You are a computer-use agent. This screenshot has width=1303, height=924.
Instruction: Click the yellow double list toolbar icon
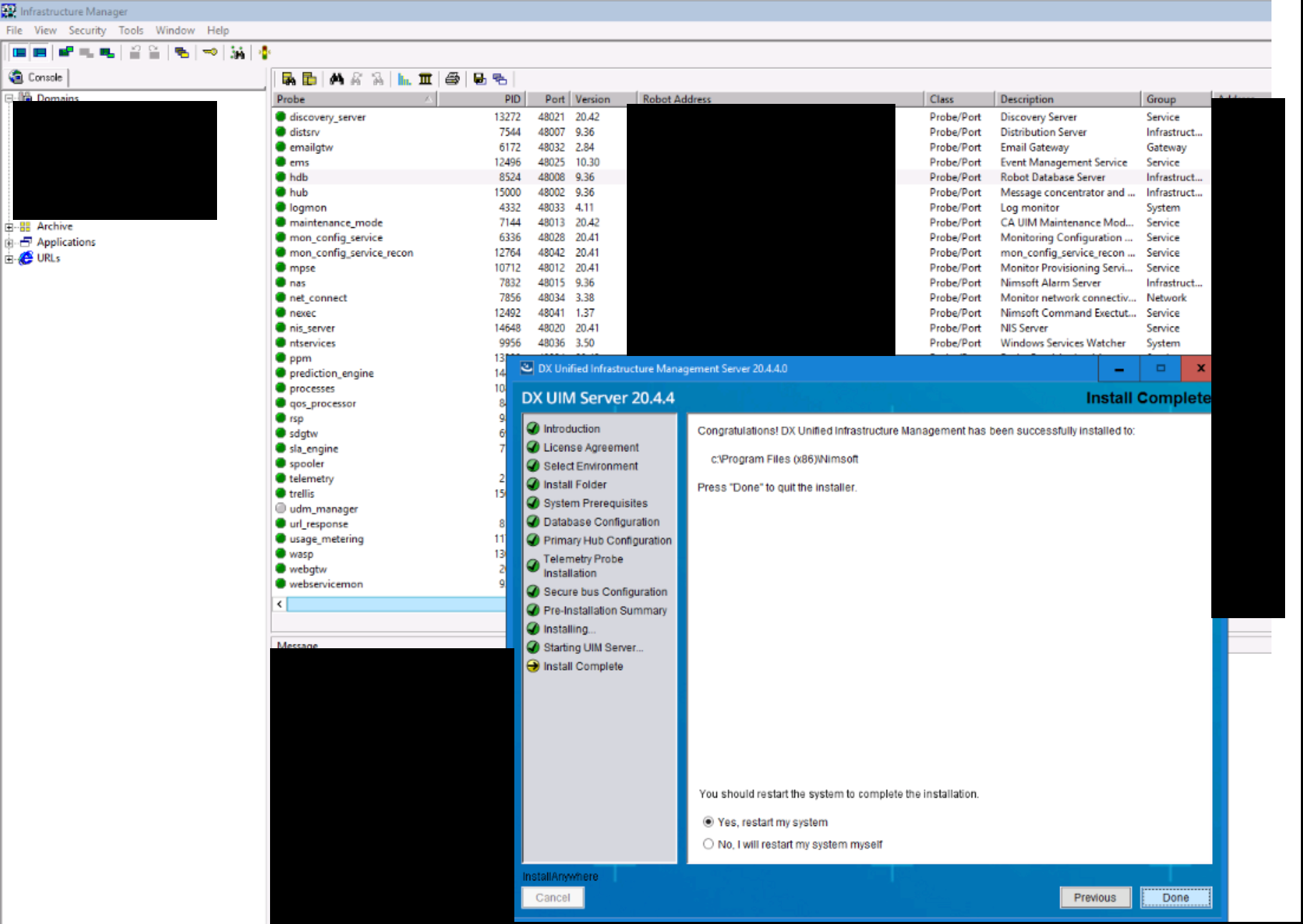[309, 79]
